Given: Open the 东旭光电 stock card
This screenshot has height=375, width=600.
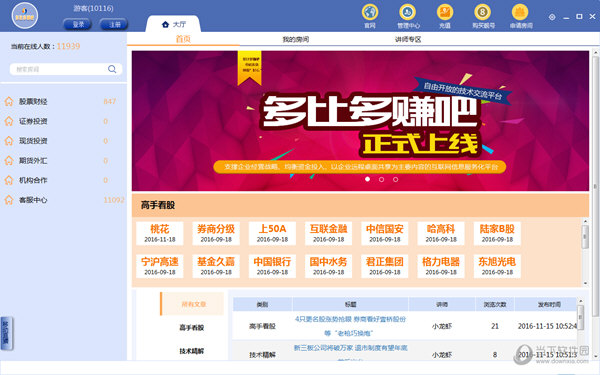Looking at the screenshot, I should [497, 266].
